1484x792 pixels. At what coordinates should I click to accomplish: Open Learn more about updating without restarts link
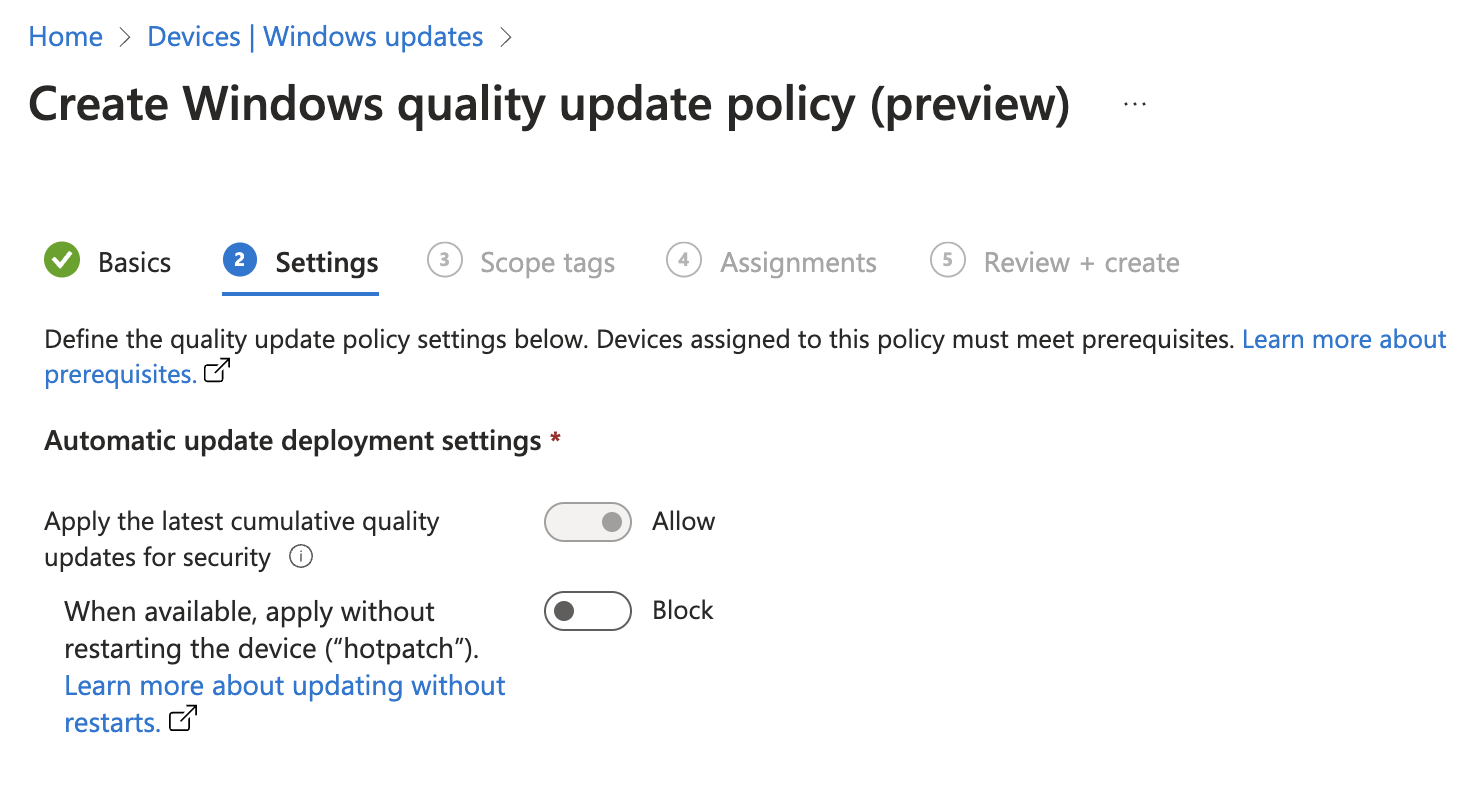285,686
